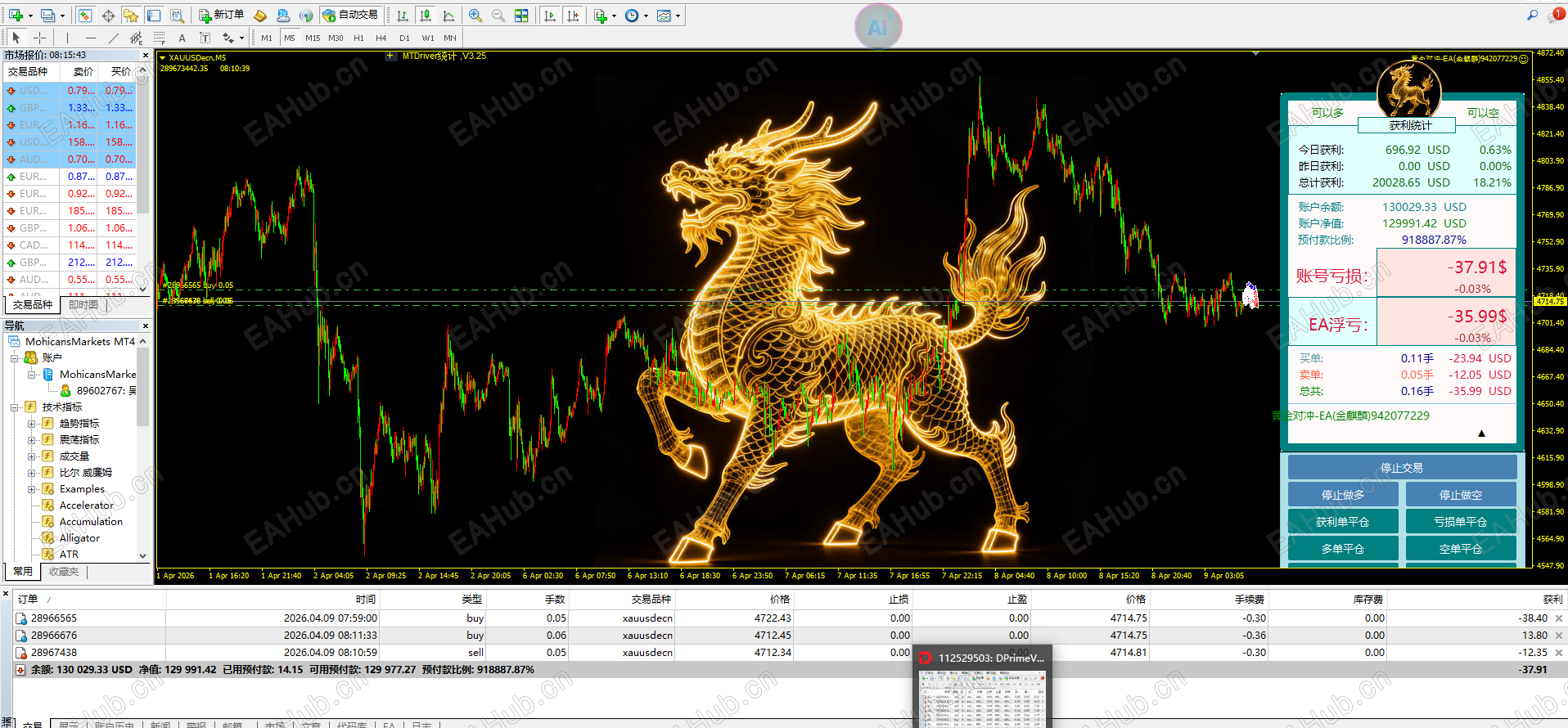
Task: Switch Navigator to 收藏夹 tab
Action: tap(64, 572)
